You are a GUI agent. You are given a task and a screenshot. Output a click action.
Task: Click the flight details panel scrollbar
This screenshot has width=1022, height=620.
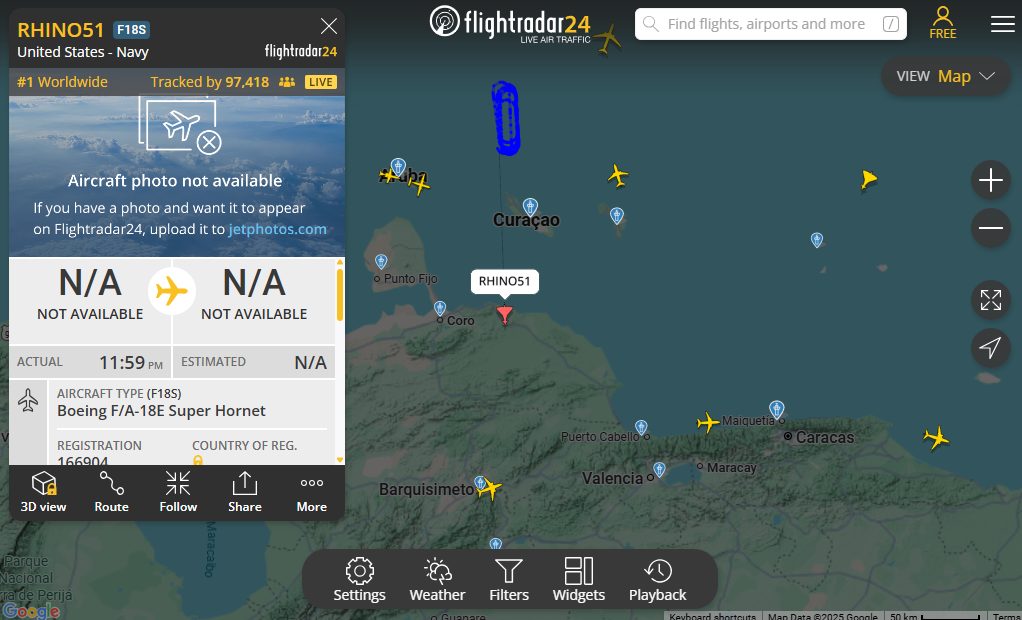click(x=340, y=295)
